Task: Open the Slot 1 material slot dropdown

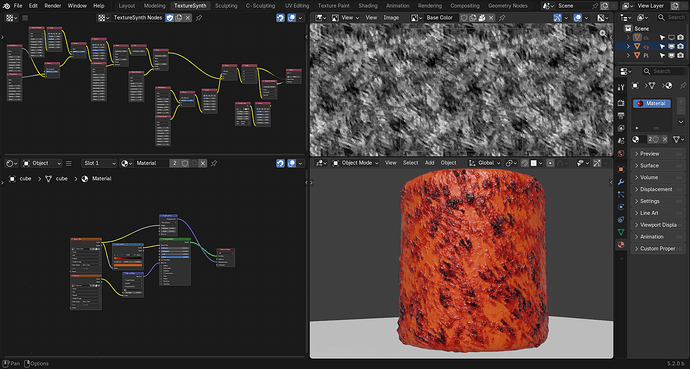Action: (99, 163)
